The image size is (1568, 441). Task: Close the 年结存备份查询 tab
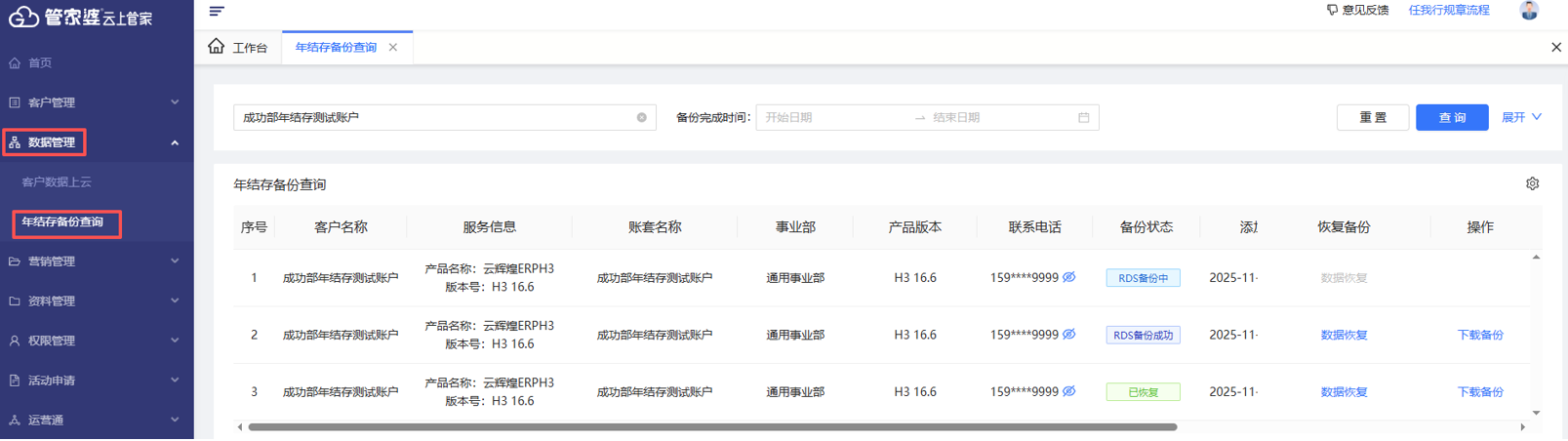click(x=393, y=48)
